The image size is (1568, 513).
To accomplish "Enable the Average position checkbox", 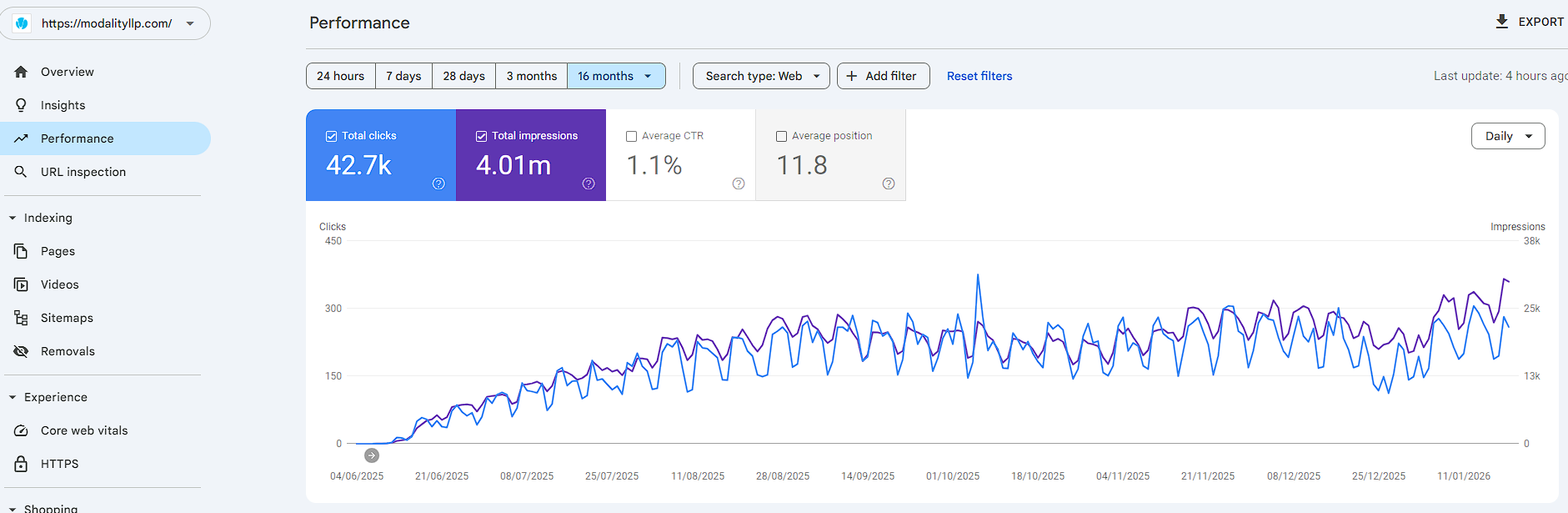I will (x=781, y=136).
